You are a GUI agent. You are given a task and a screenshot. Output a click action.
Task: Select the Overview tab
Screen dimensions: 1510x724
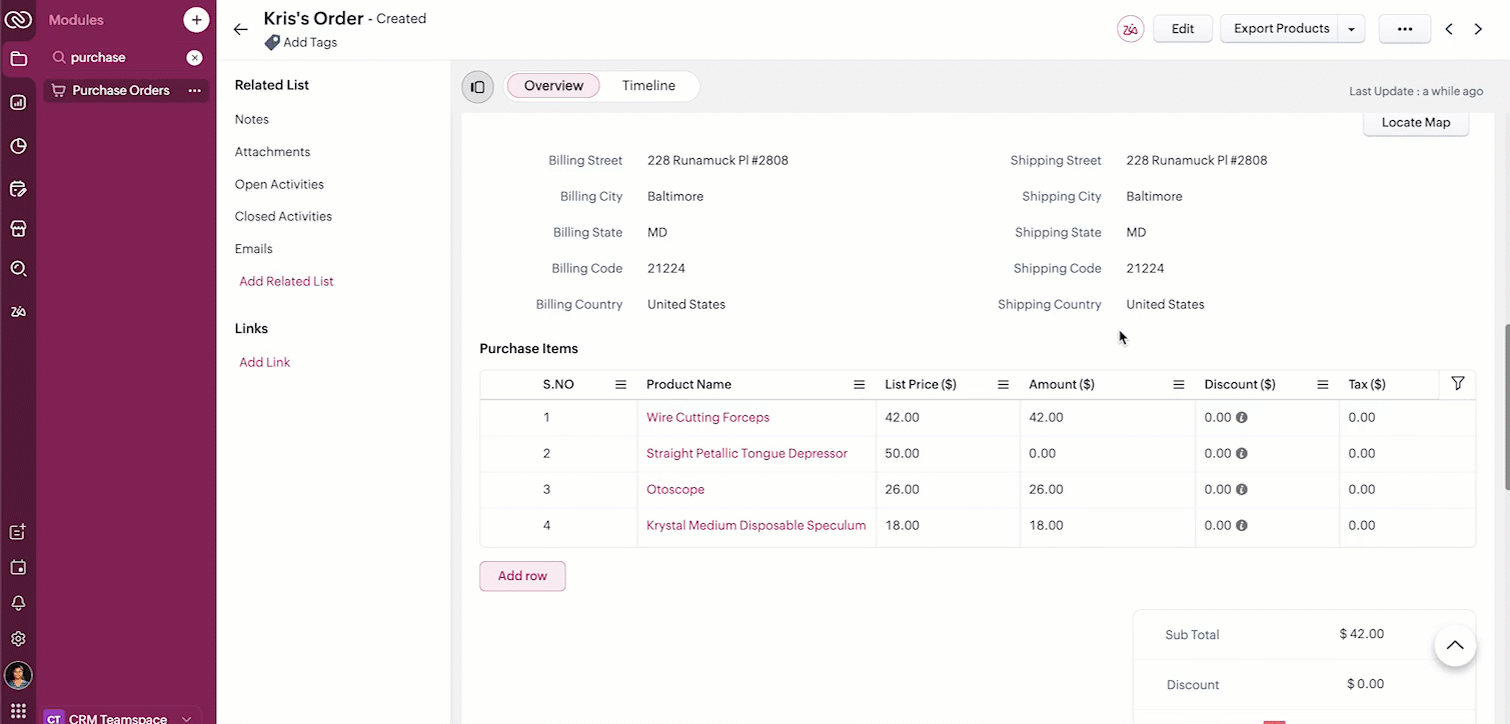tap(553, 86)
